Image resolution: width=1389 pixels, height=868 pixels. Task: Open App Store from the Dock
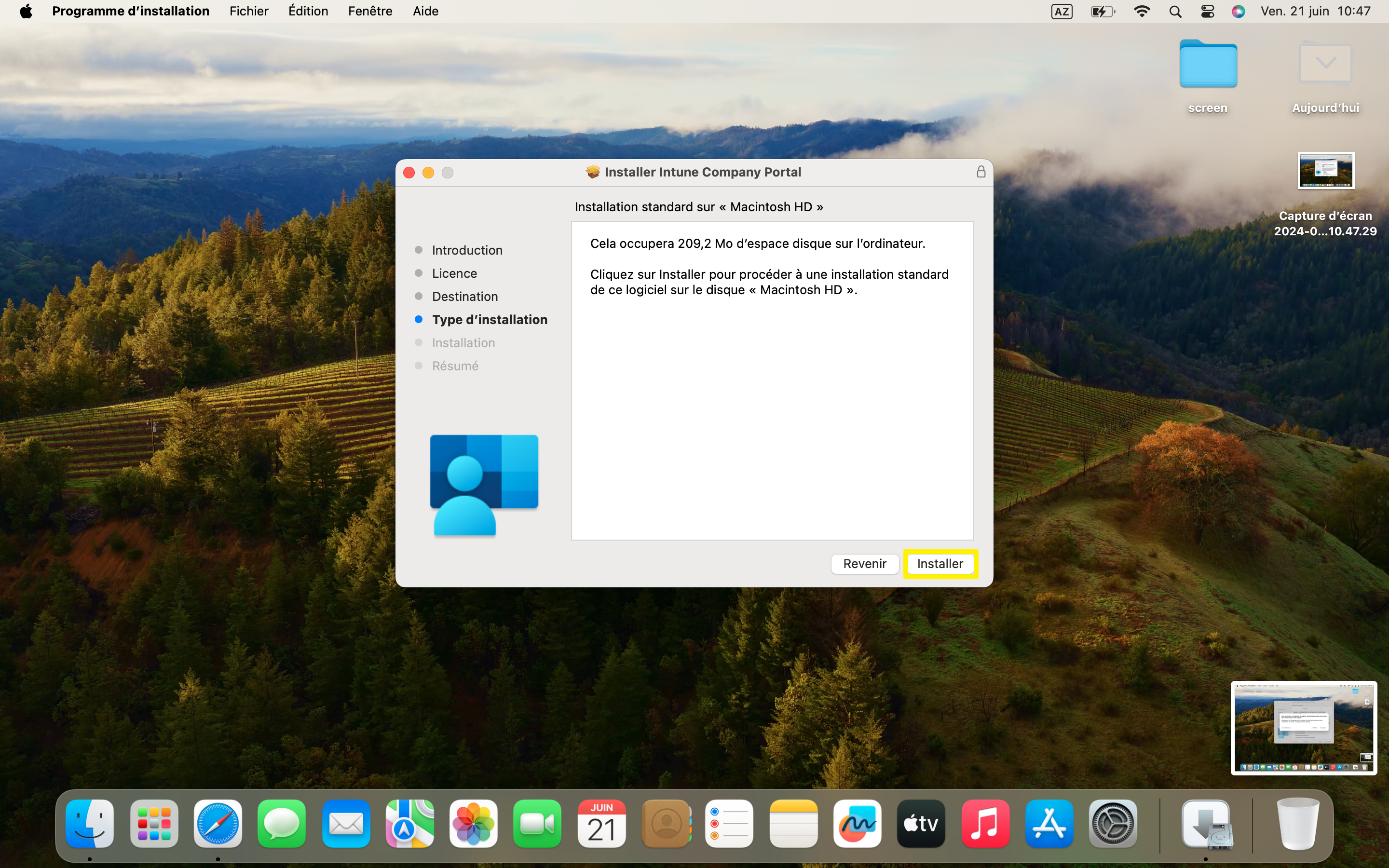pyautogui.click(x=1049, y=823)
